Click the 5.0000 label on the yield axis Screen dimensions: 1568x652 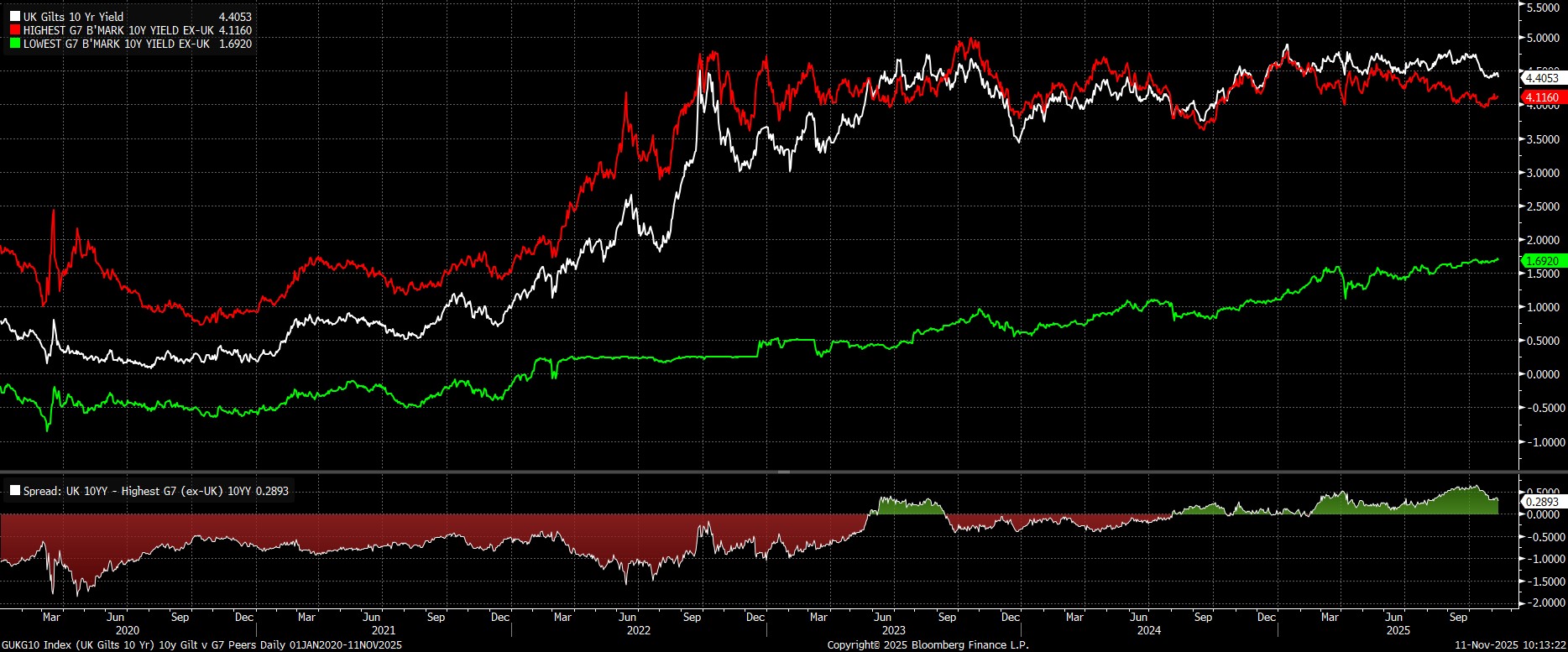tap(1543, 38)
